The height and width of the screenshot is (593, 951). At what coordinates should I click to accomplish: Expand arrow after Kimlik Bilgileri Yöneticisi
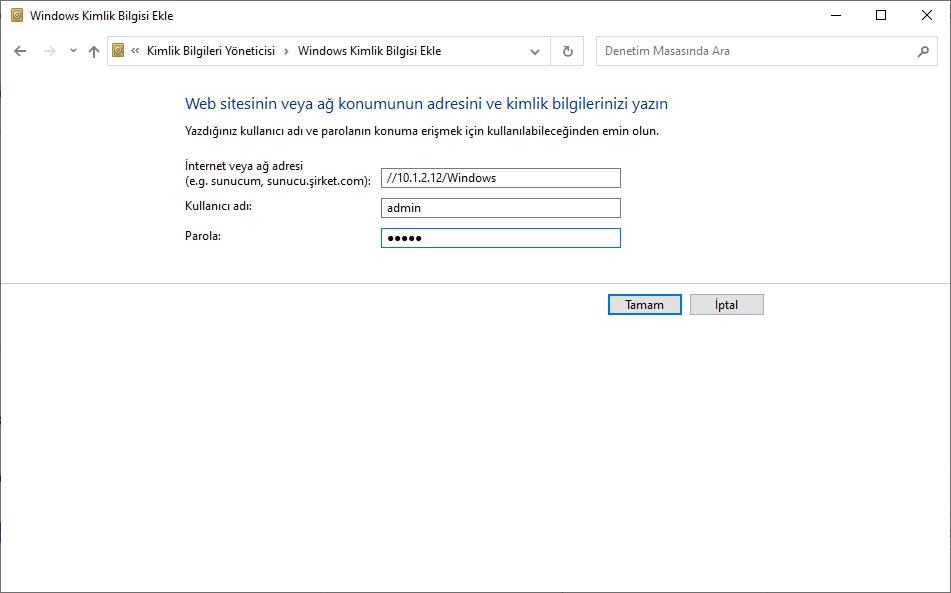pyautogui.click(x=286, y=51)
